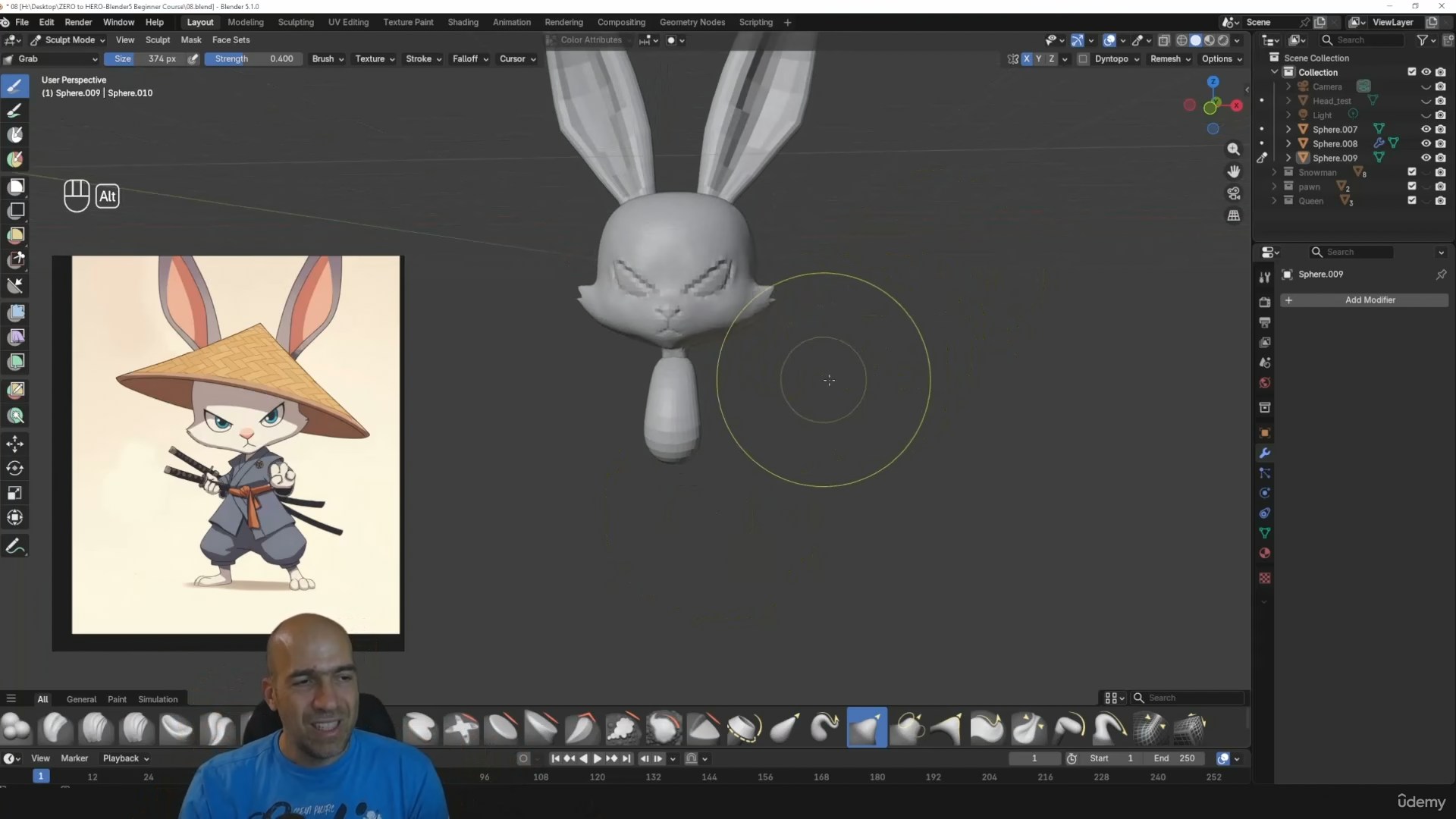Jump to the first frame button

(x=555, y=758)
